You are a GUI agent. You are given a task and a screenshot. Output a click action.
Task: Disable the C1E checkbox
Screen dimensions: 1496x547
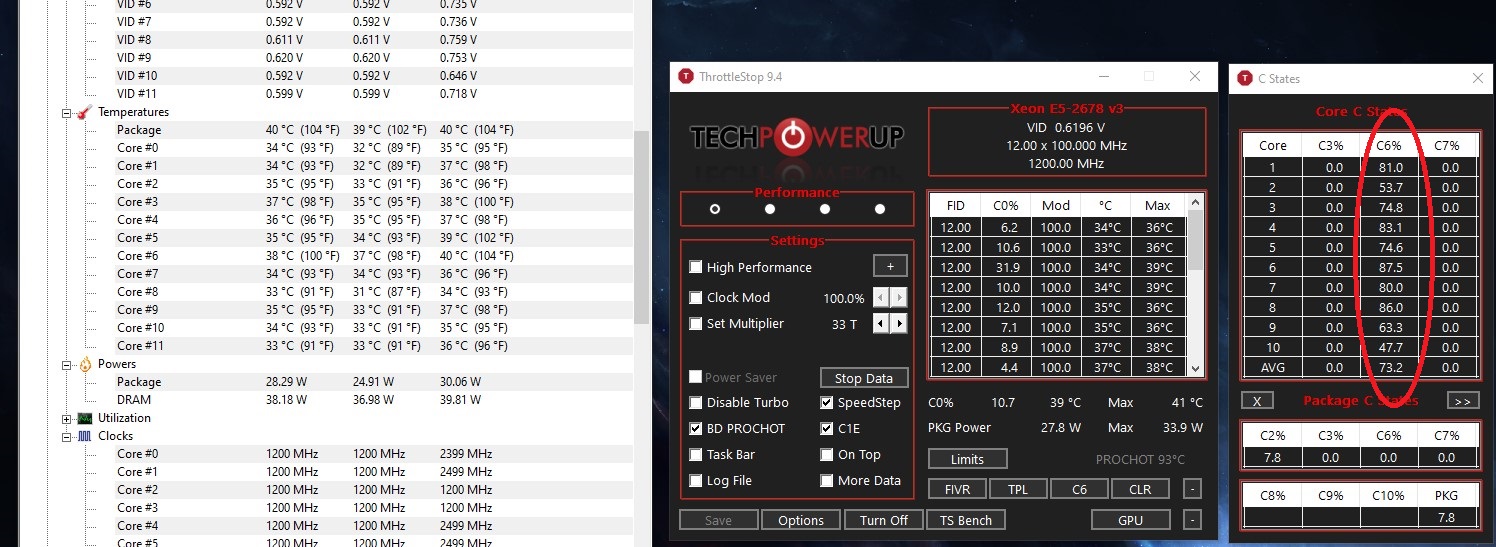827,428
